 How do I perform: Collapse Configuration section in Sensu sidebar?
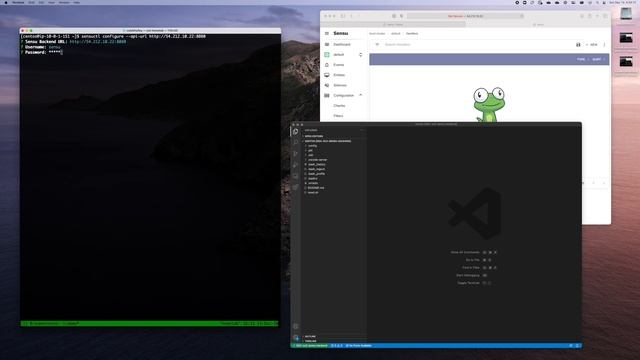[x=360, y=95]
